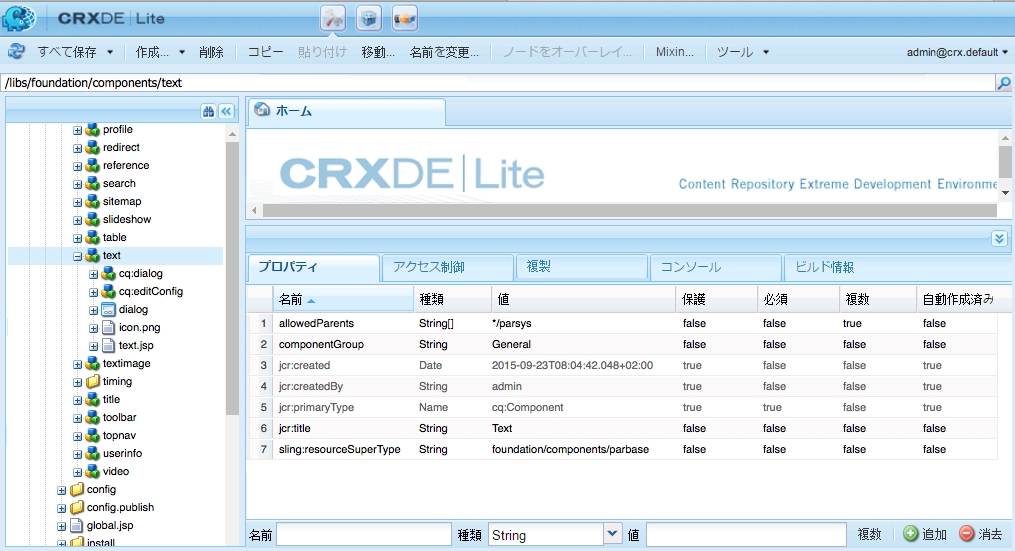Image resolution: width=1015 pixels, height=551 pixels.
Task: Click the path field /libs/foundation/components/text
Action: [x=498, y=83]
